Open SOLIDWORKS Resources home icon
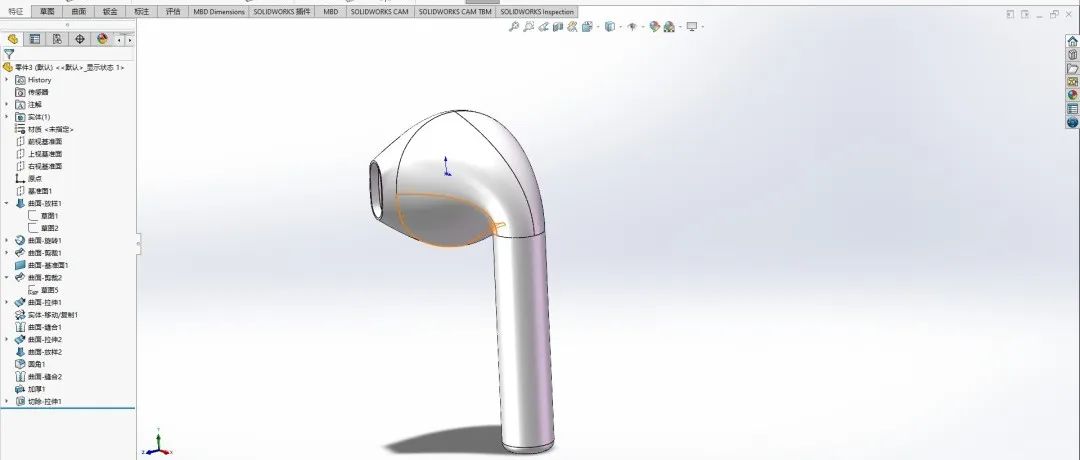The width and height of the screenshot is (1080, 460). coord(1072,42)
